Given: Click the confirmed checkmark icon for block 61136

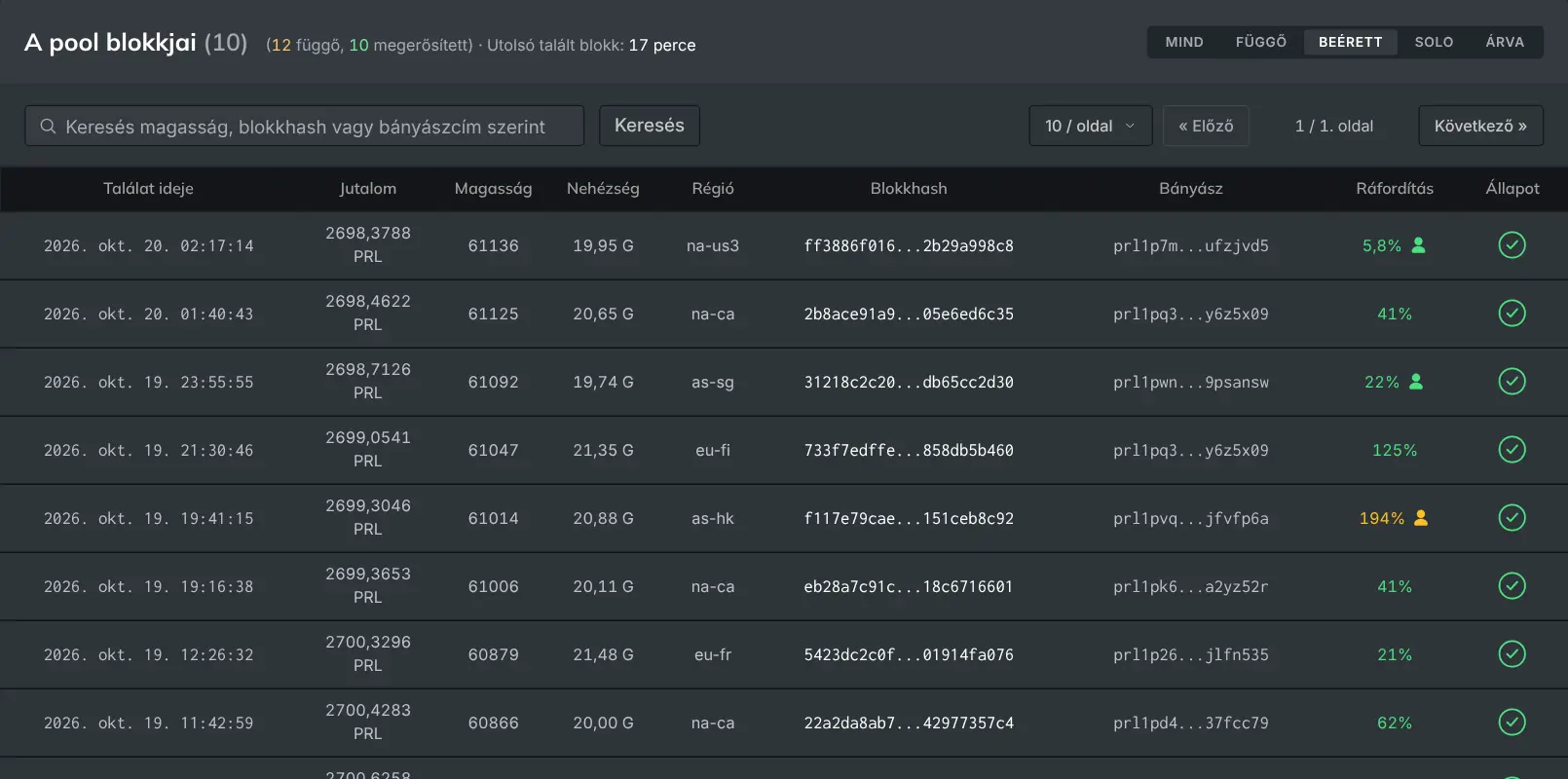Looking at the screenshot, I should pyautogui.click(x=1512, y=245).
